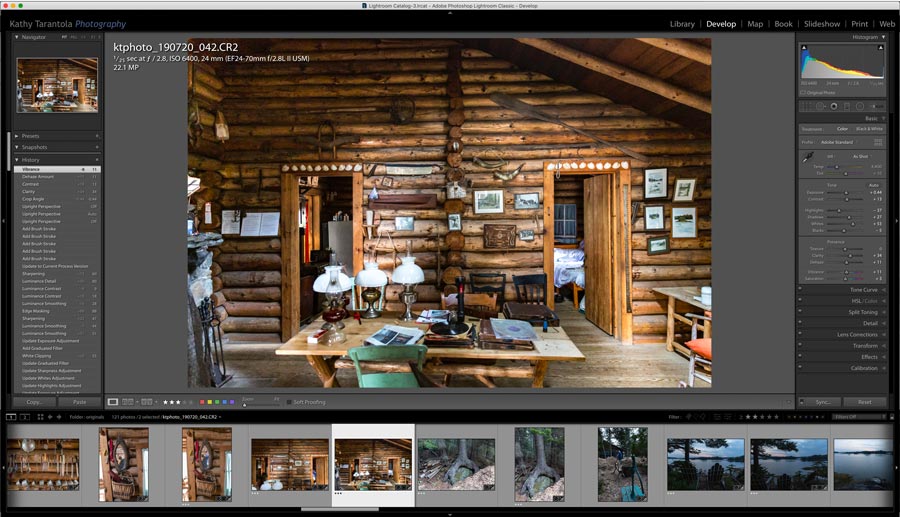Select the Spot Removal tool

tap(821, 106)
